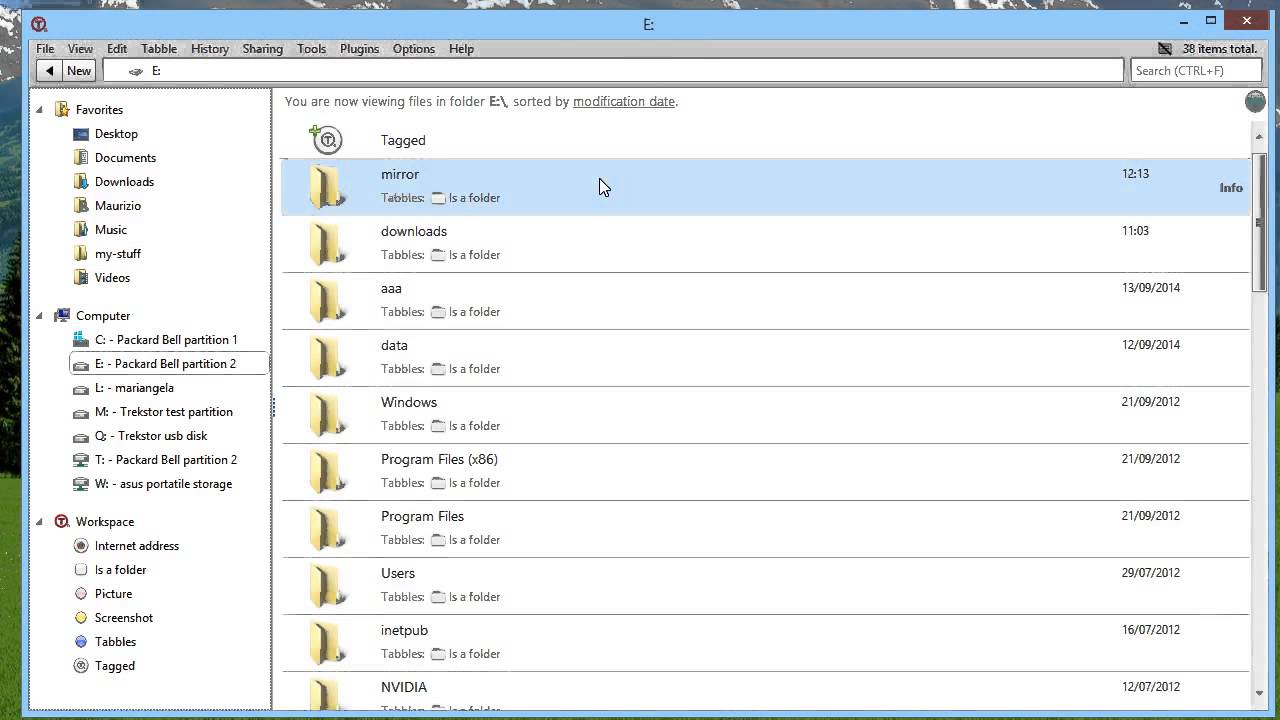Image resolution: width=1280 pixels, height=720 pixels.
Task: Select the downloads folder icon
Action: (327, 244)
